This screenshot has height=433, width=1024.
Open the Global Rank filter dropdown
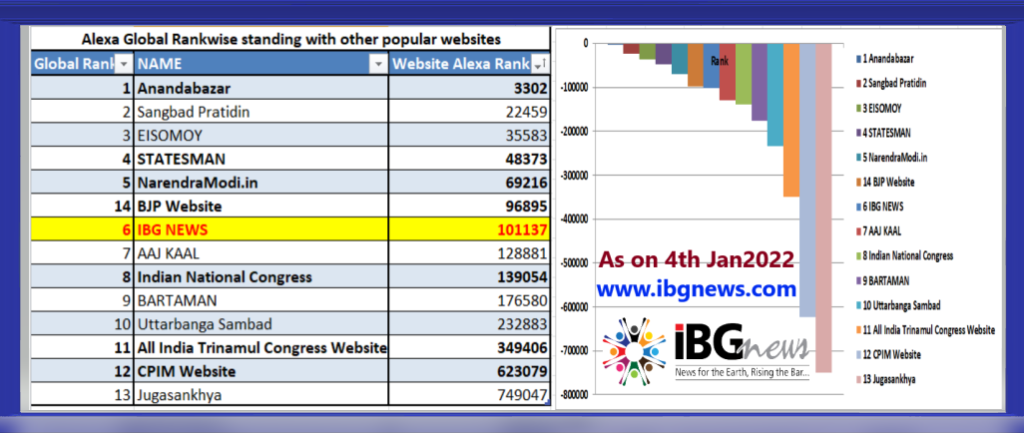pos(124,64)
